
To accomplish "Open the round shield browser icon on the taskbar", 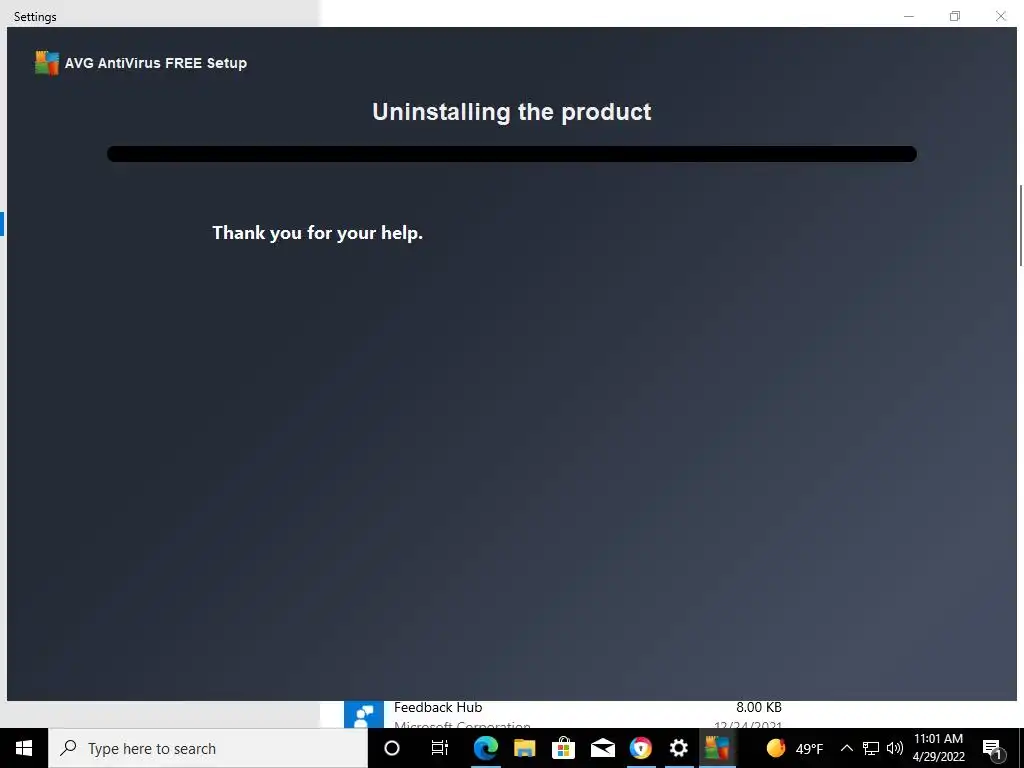I will [641, 748].
